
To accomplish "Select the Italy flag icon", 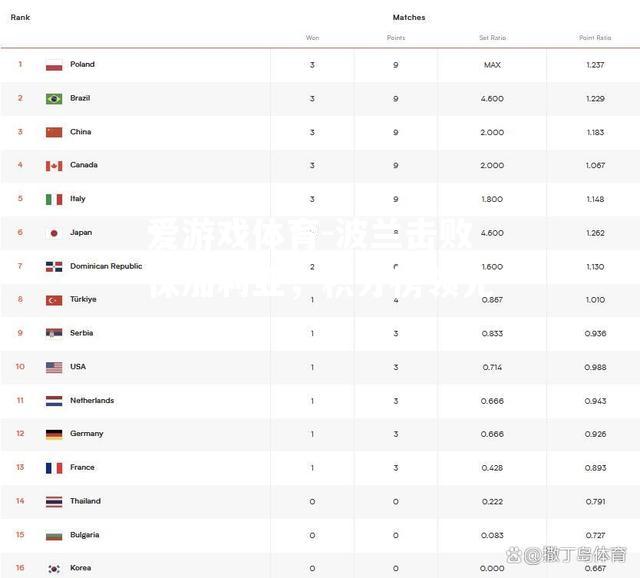I will (54, 199).
